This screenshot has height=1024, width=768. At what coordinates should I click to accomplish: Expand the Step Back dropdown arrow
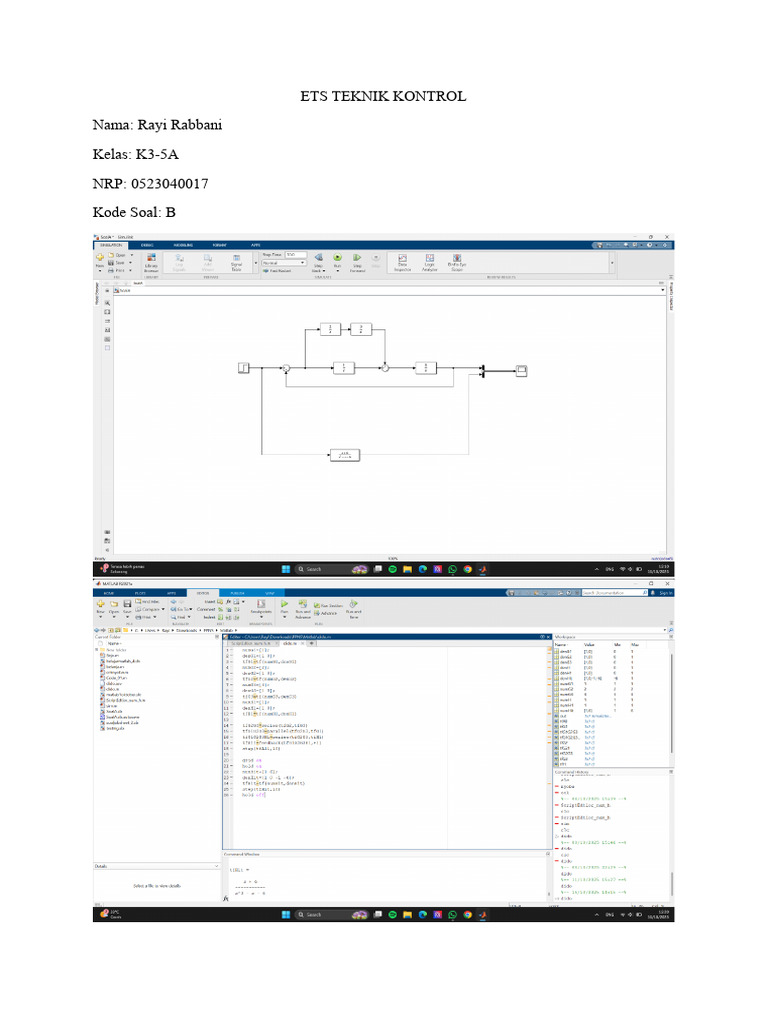point(324,270)
